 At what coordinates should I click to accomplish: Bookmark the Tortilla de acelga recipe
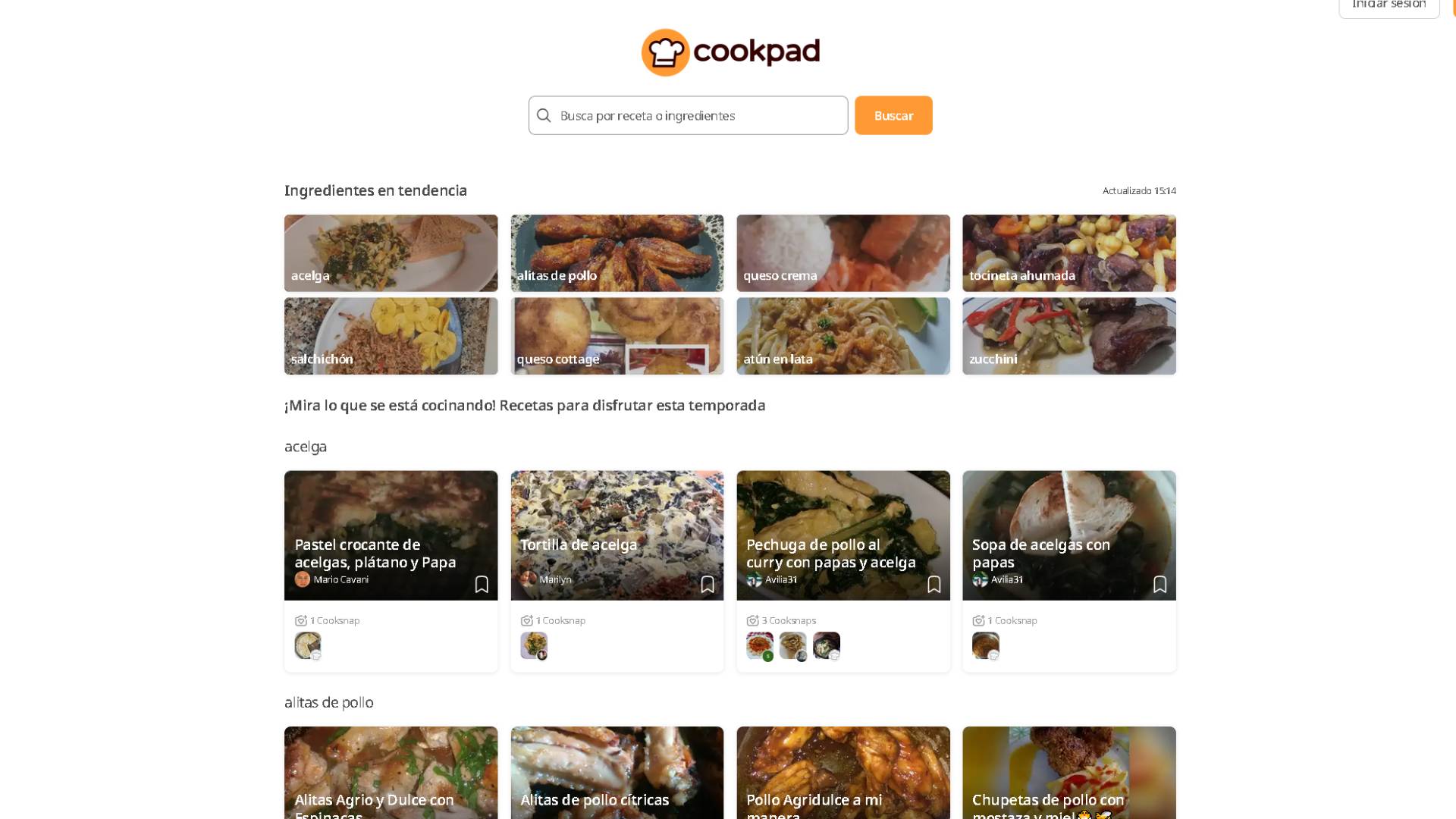tap(708, 584)
